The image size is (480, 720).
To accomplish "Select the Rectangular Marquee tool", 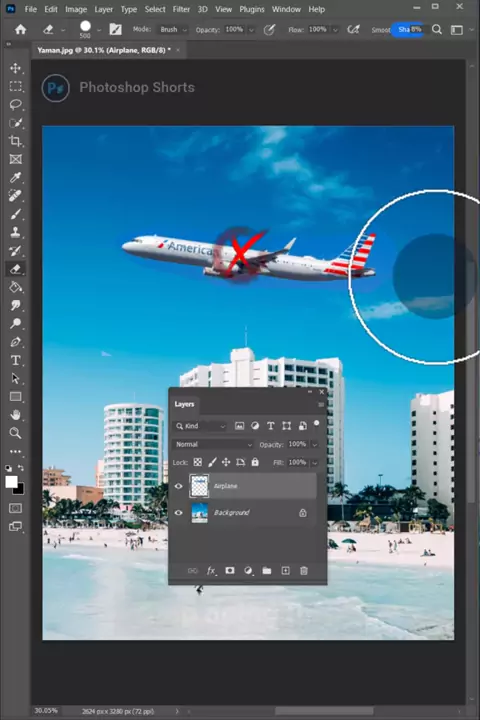I will click(16, 86).
